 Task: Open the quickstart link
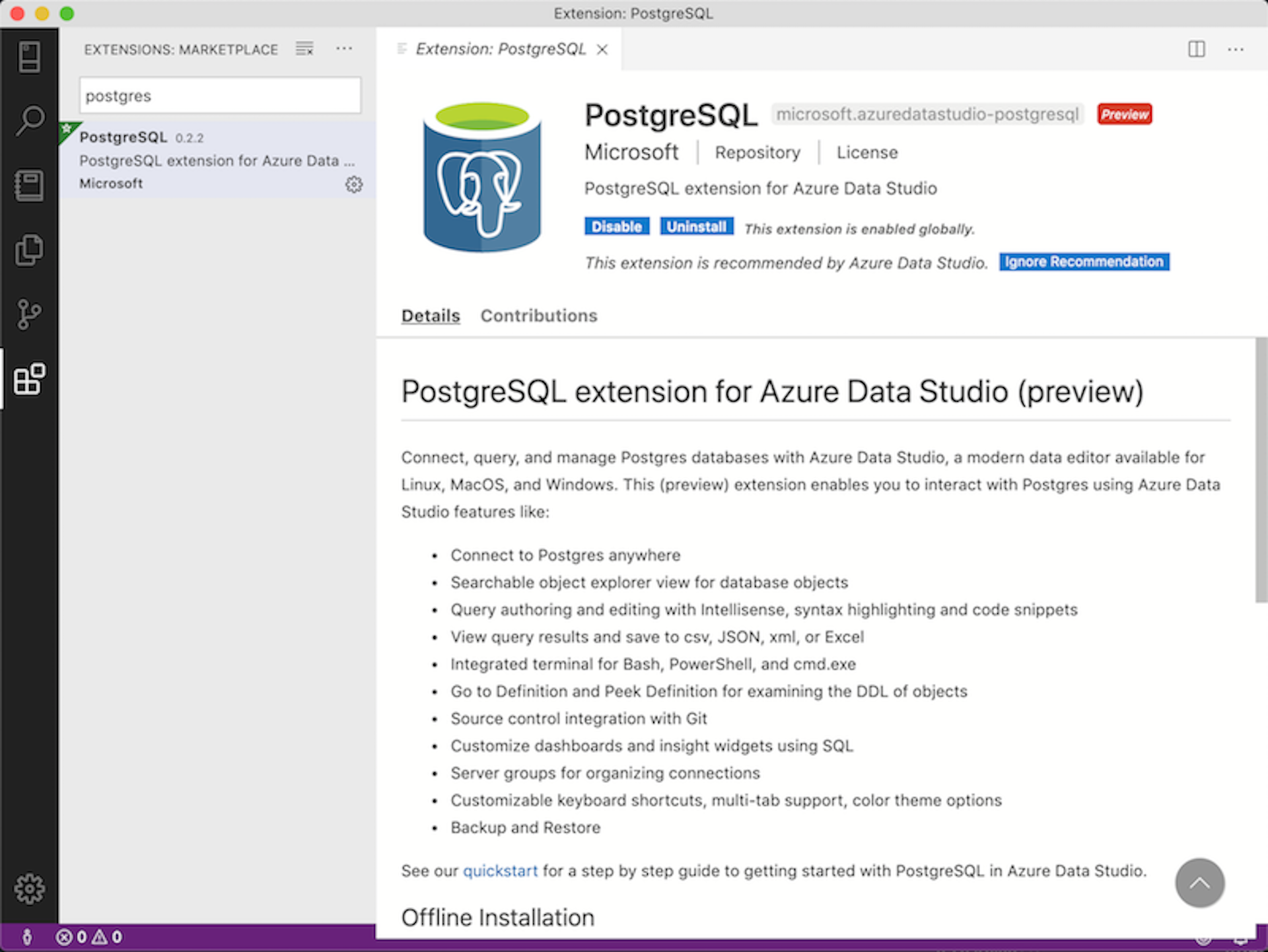[x=500, y=871]
